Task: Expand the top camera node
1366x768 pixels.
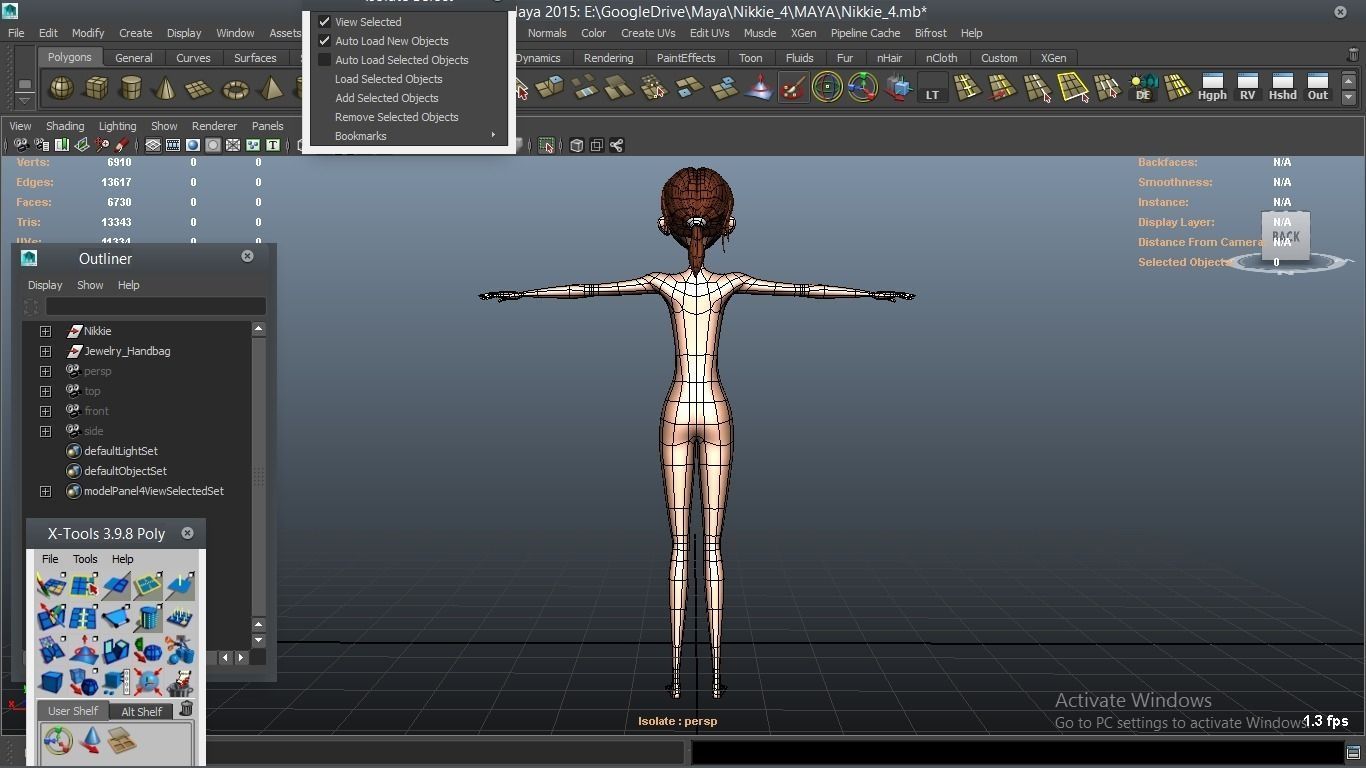Action: (45, 391)
